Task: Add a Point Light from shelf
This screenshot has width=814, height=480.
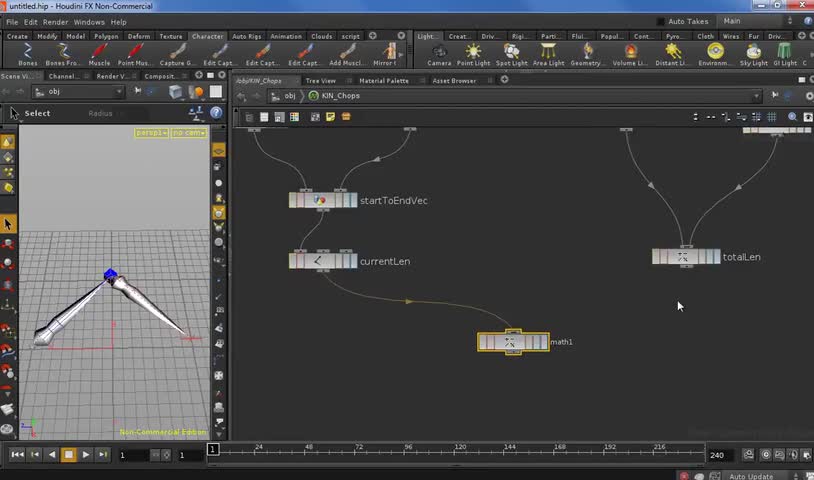Action: click(472, 54)
